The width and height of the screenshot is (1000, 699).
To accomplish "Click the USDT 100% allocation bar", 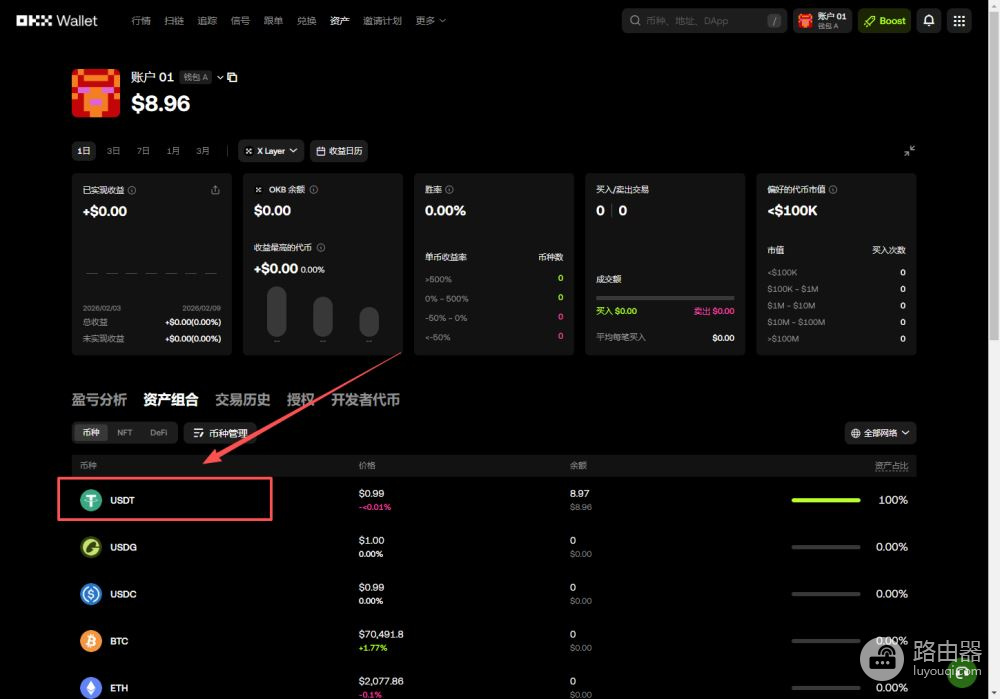I will click(x=826, y=500).
